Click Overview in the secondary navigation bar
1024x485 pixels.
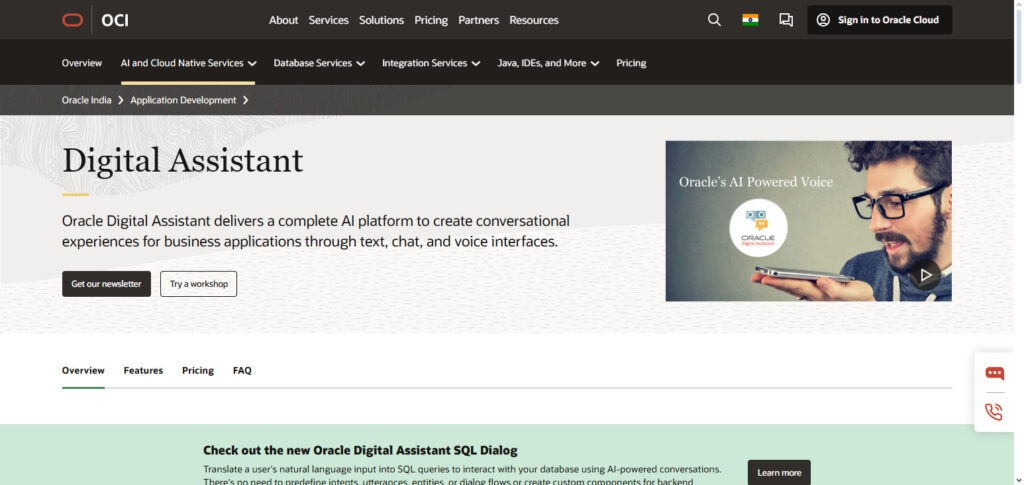82,63
